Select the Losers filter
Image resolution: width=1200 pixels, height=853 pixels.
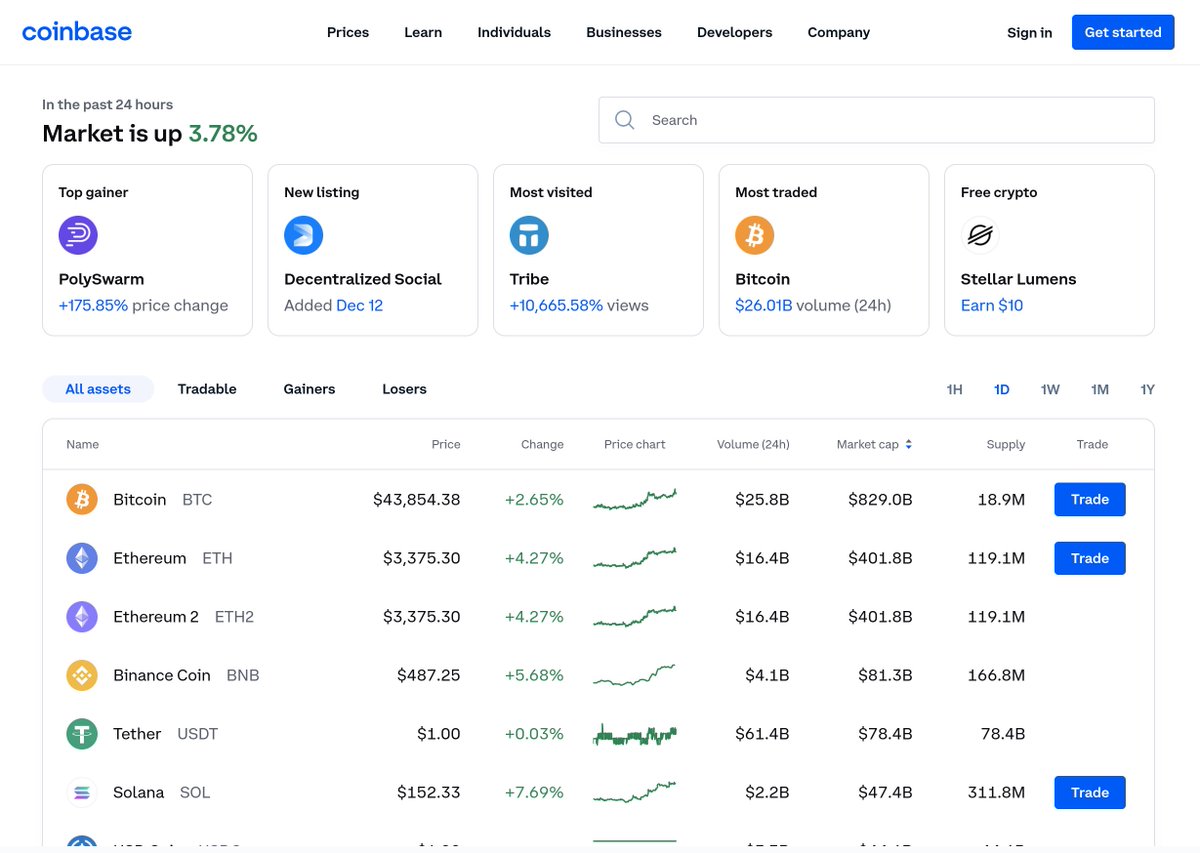(404, 388)
